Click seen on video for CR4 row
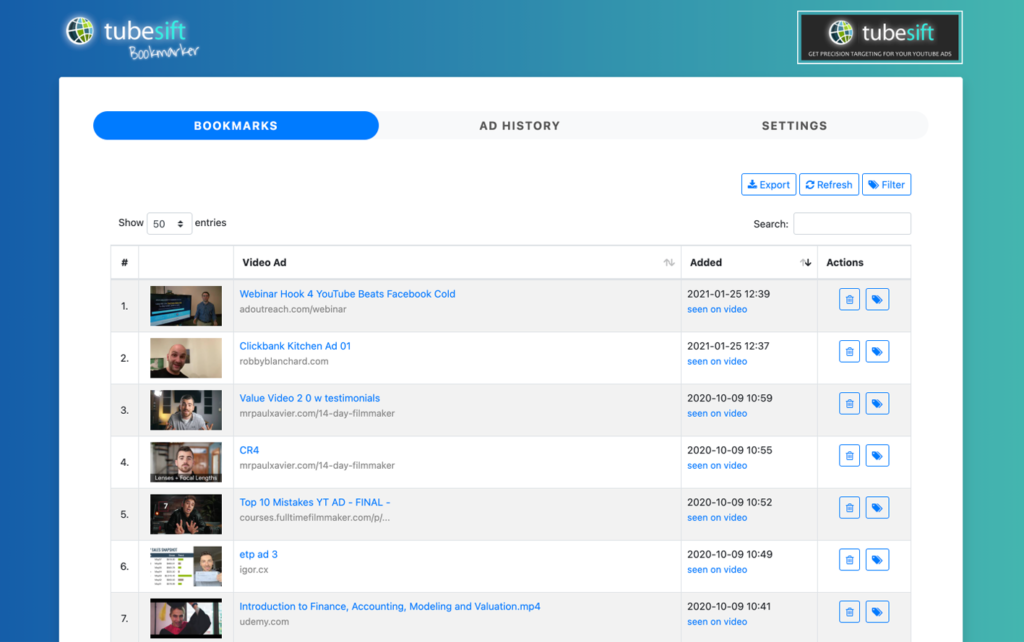Image resolution: width=1024 pixels, height=642 pixels. click(717, 466)
